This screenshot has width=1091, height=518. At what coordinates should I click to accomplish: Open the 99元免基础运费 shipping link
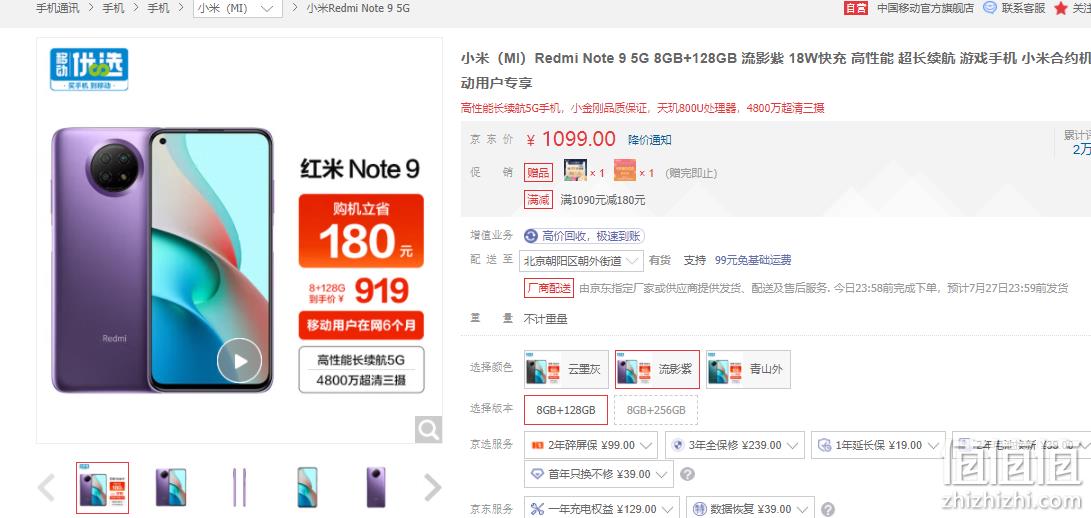[x=753, y=260]
